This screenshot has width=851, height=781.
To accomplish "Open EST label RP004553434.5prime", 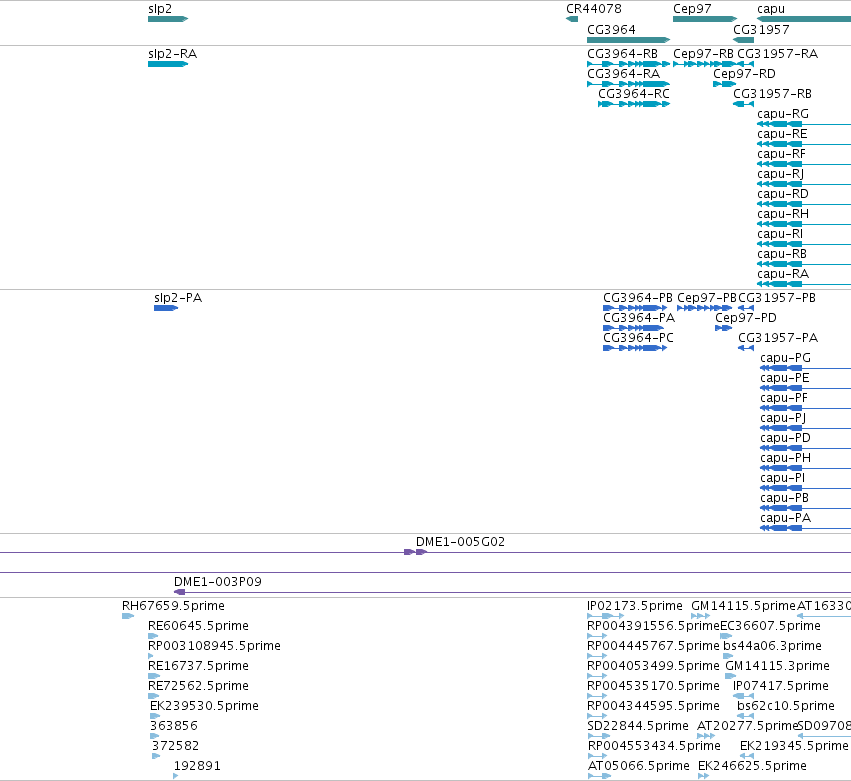I will [655, 746].
